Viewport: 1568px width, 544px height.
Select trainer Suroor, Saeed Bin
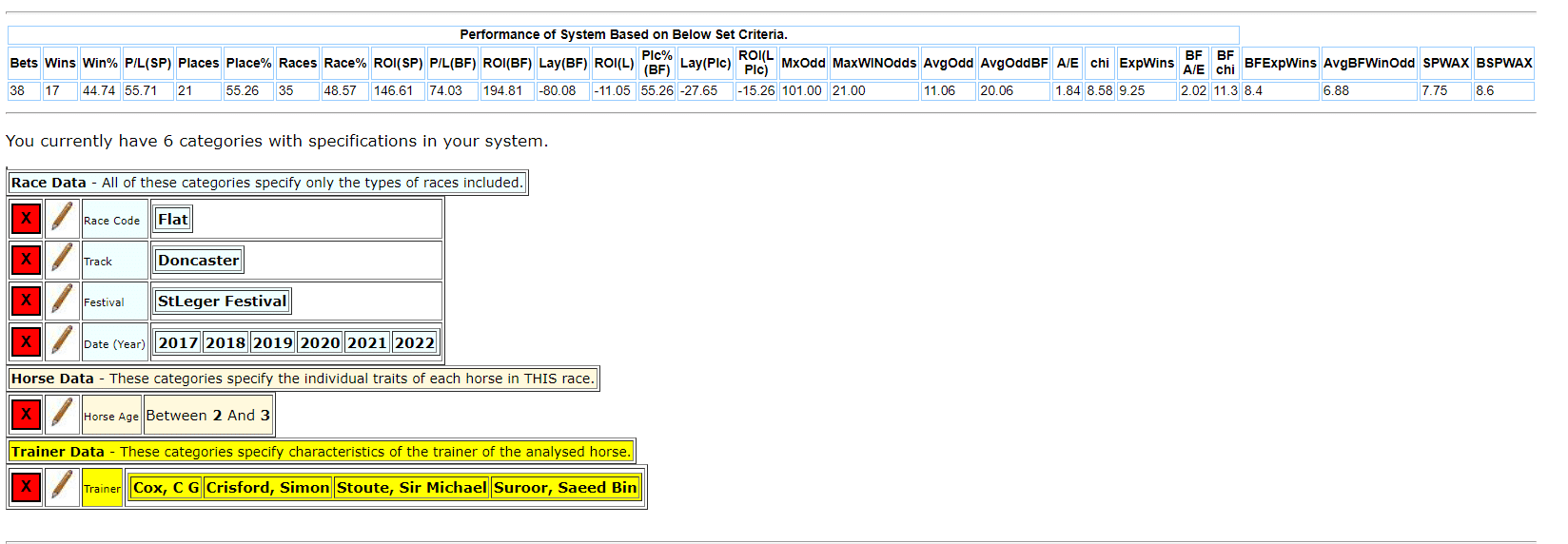coord(565,488)
